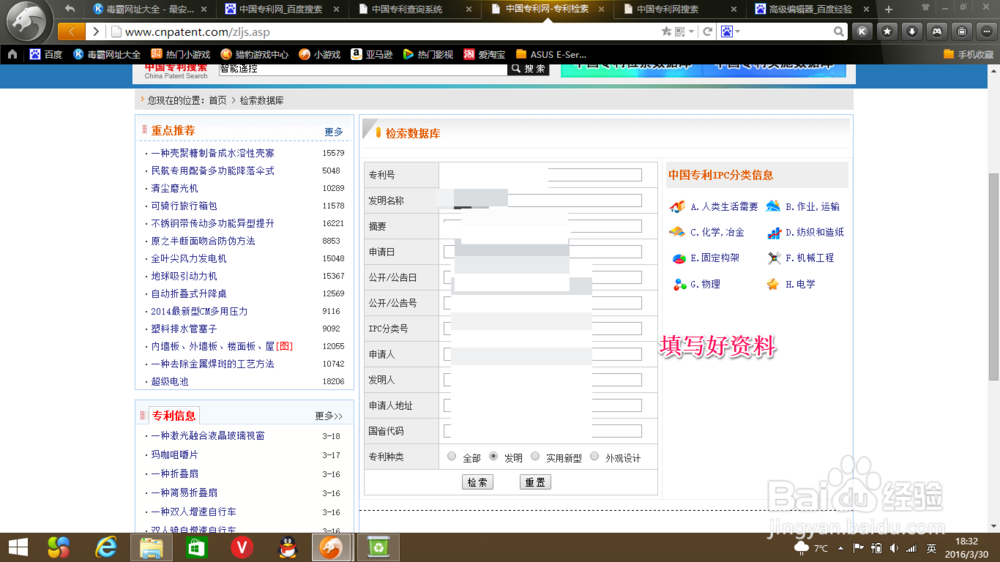Click the 搜索 button in site header
Screen dimensions: 1000x562
(528, 69)
